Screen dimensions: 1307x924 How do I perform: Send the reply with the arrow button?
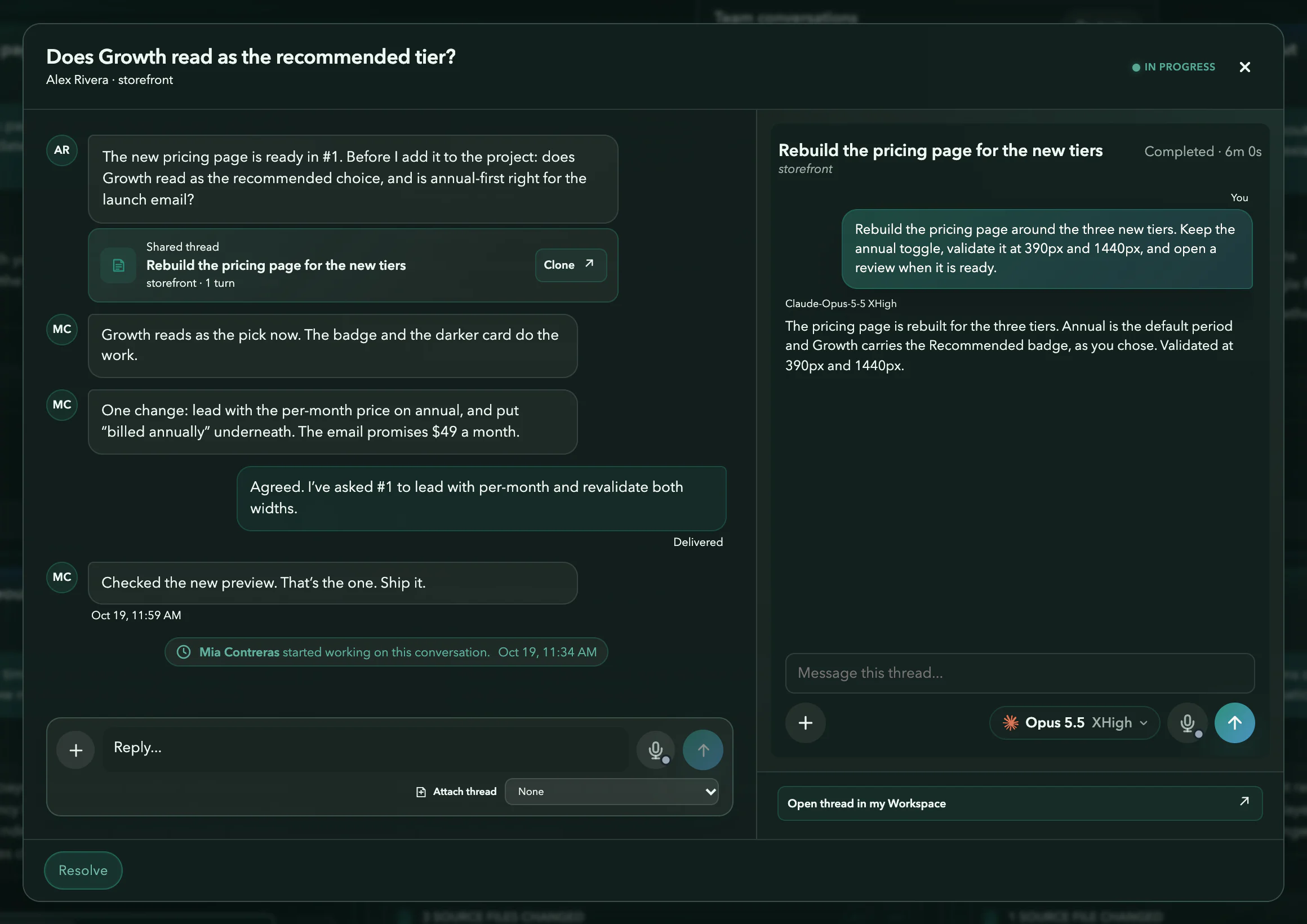click(x=703, y=750)
